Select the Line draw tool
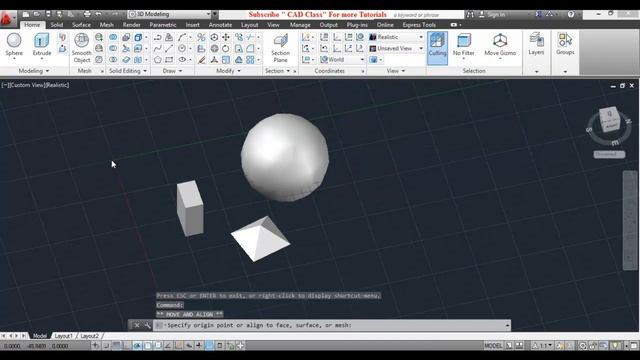 pyautogui.click(x=169, y=48)
